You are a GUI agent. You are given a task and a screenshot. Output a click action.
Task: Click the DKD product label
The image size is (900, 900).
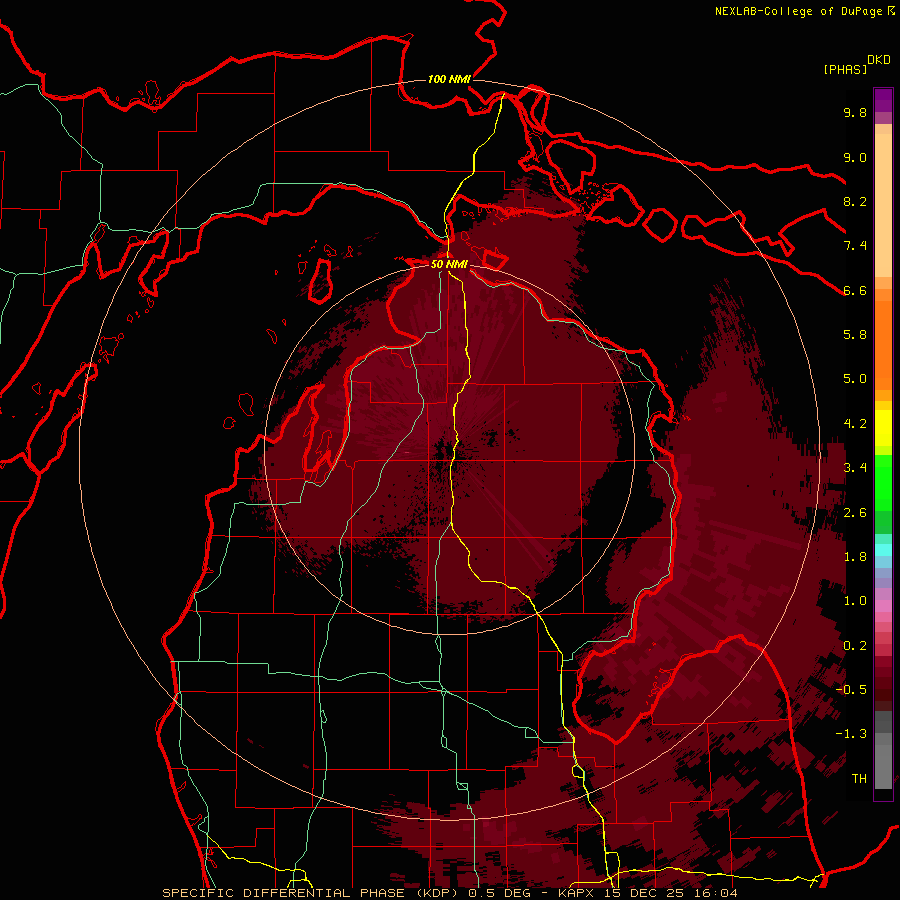click(879, 60)
